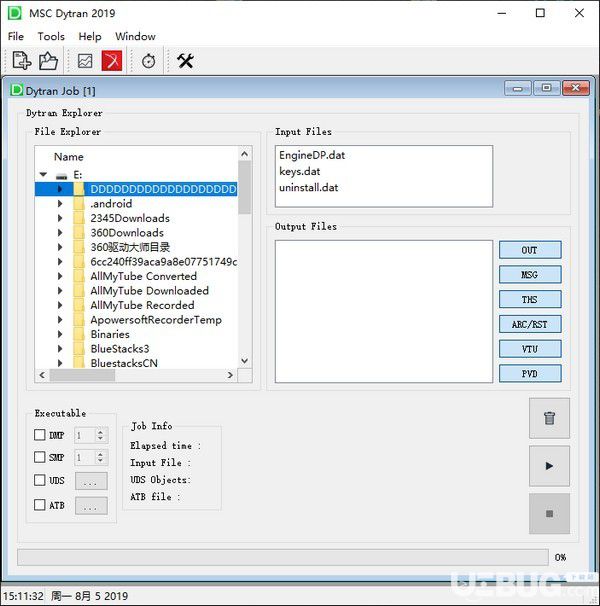Minimize the Dytran Job sub-window

518,88
